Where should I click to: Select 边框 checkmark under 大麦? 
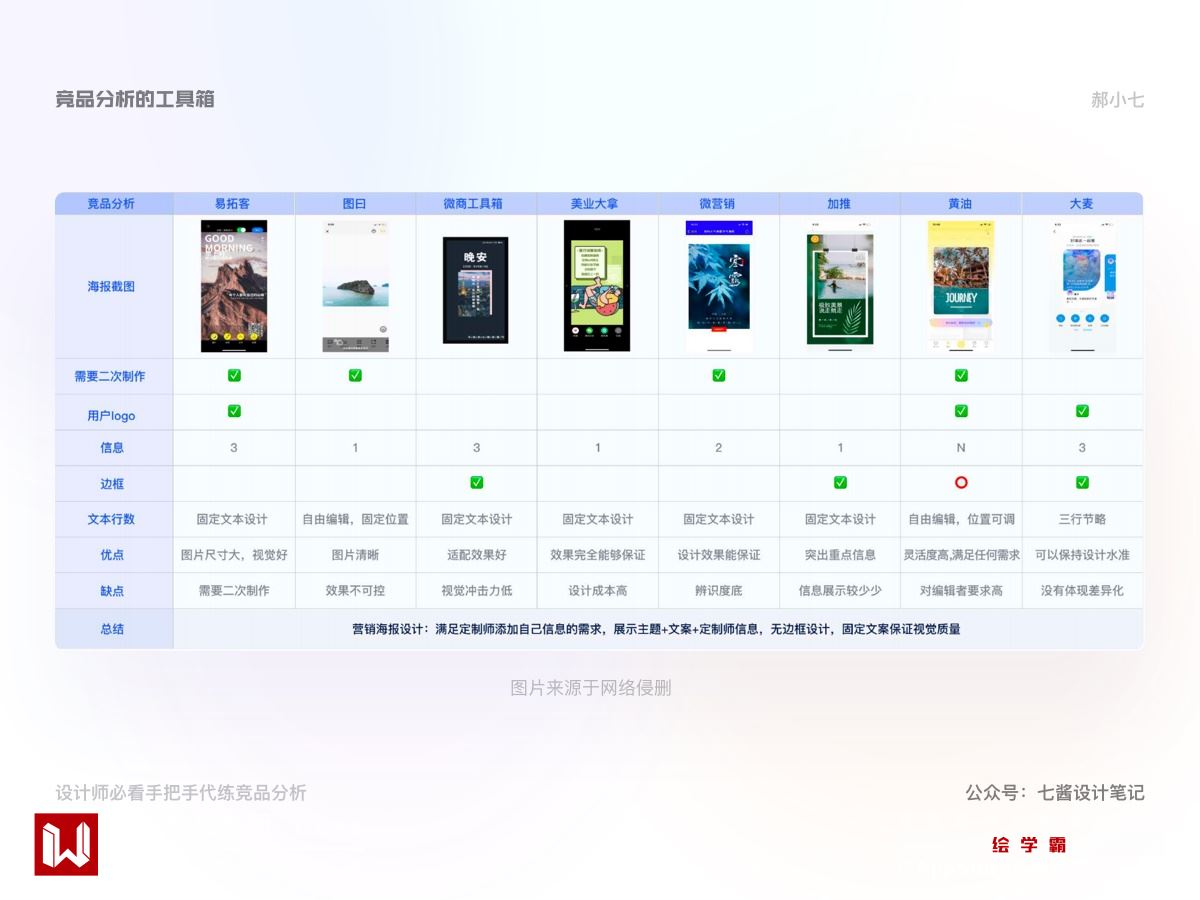pos(1082,483)
